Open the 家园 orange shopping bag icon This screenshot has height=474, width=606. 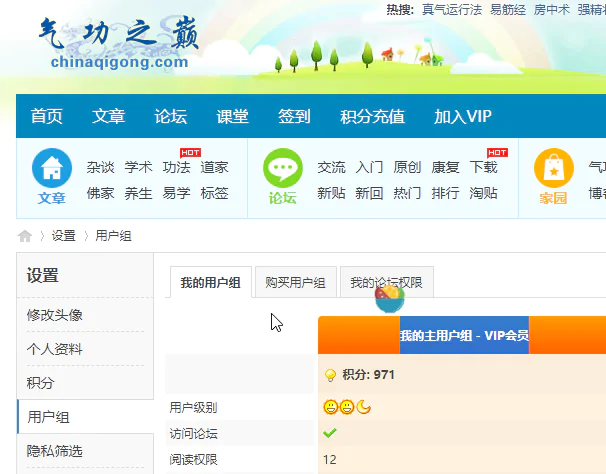554,168
